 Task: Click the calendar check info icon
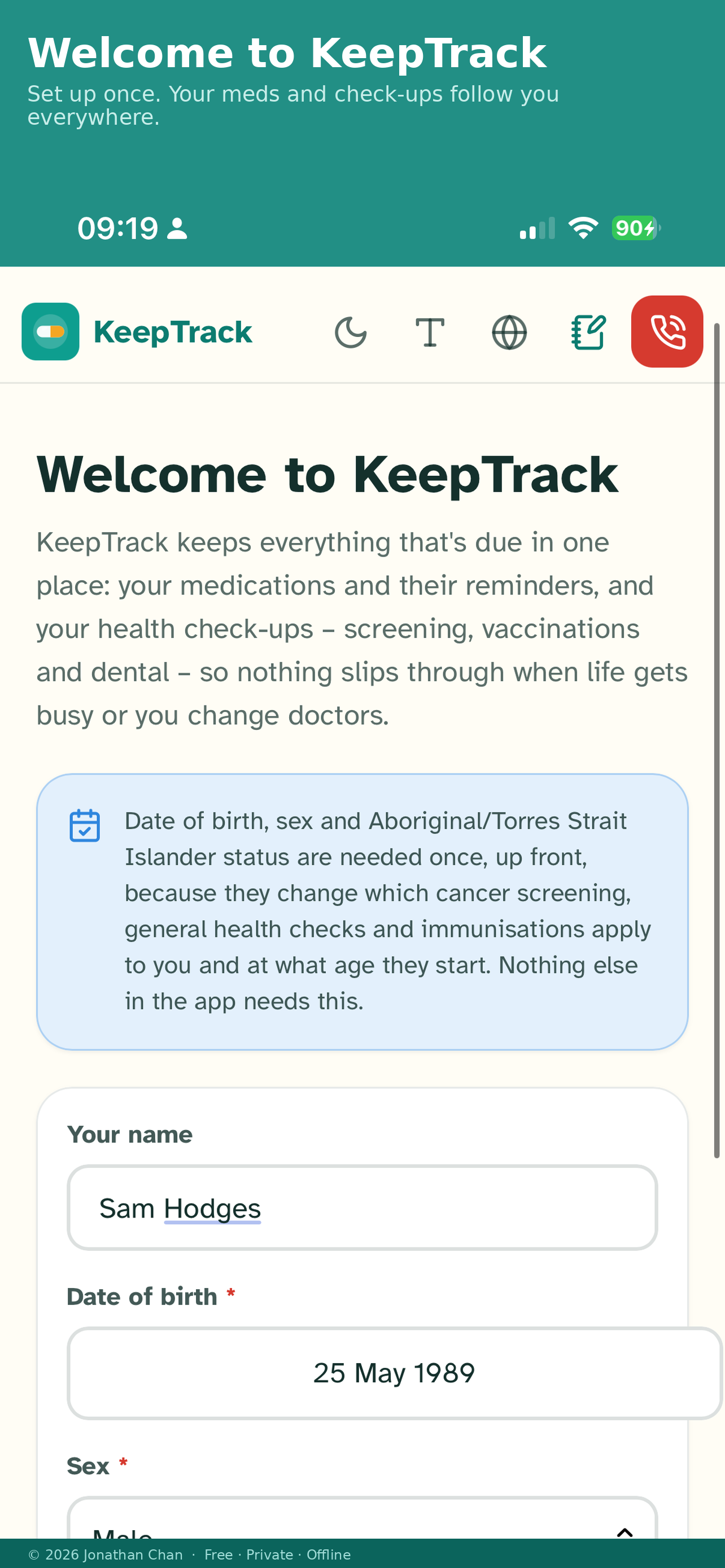pyautogui.click(x=85, y=825)
